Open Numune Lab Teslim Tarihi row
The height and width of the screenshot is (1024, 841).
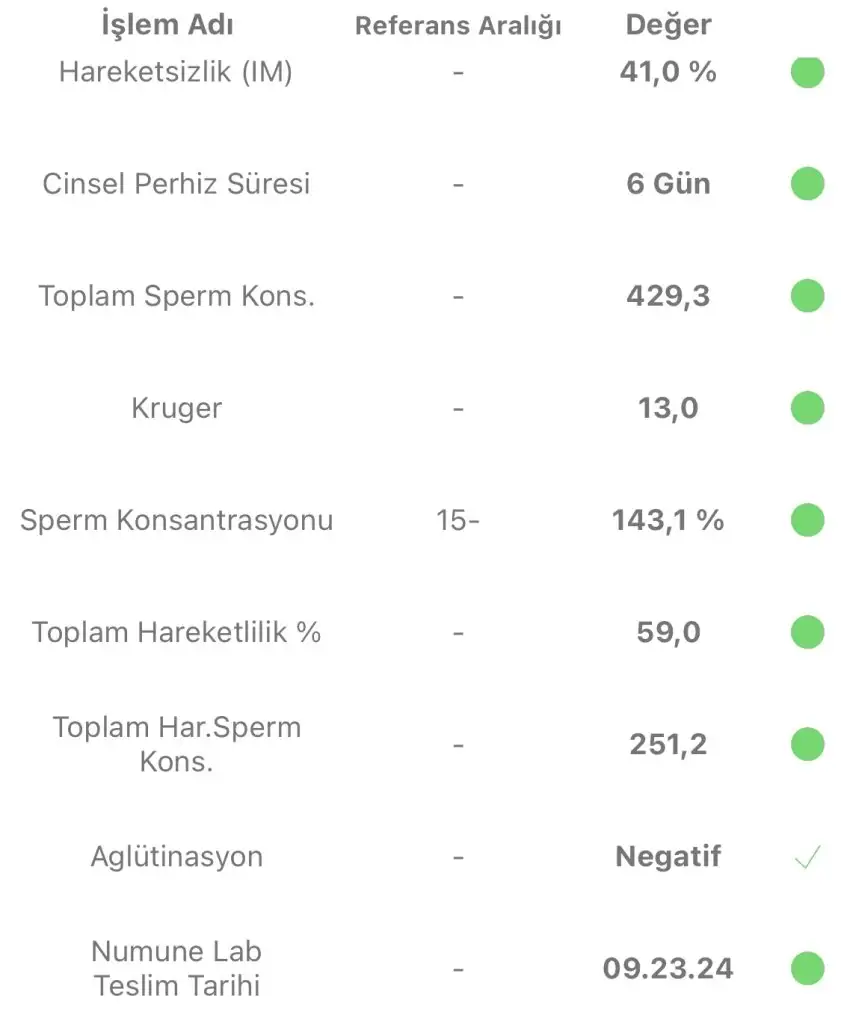click(420, 968)
